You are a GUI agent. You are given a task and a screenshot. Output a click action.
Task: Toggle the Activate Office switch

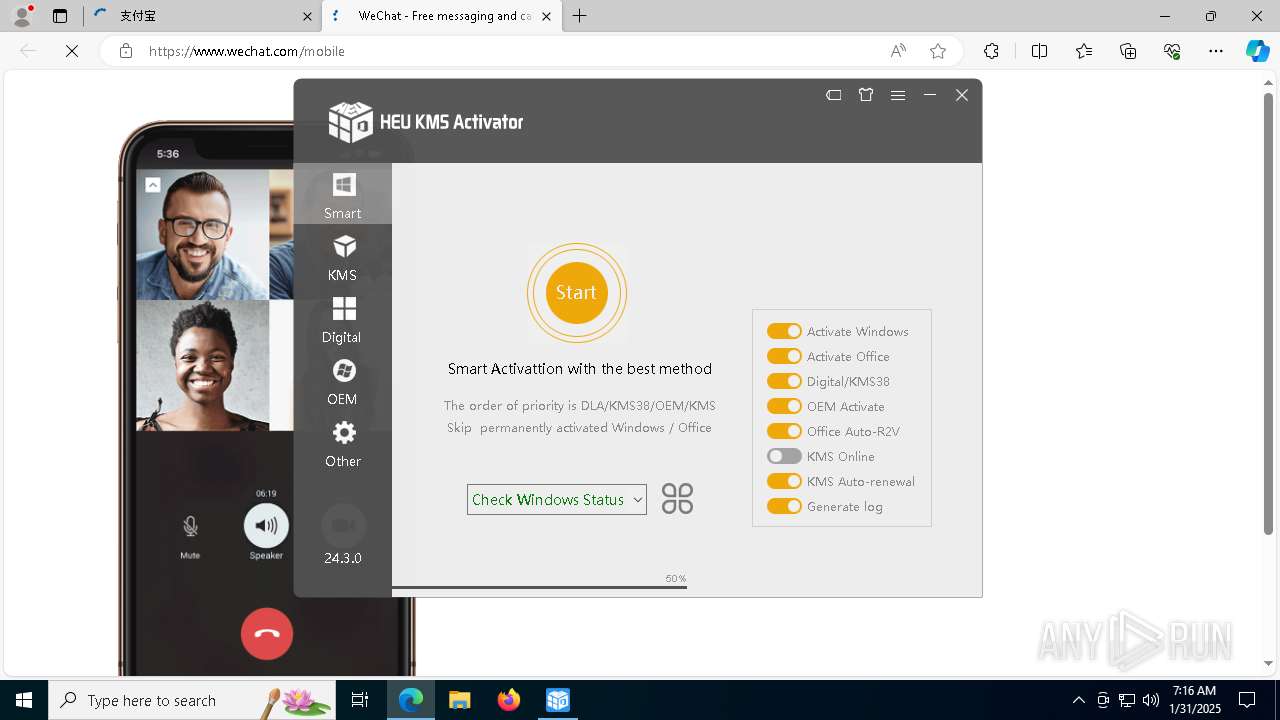pyautogui.click(x=784, y=356)
